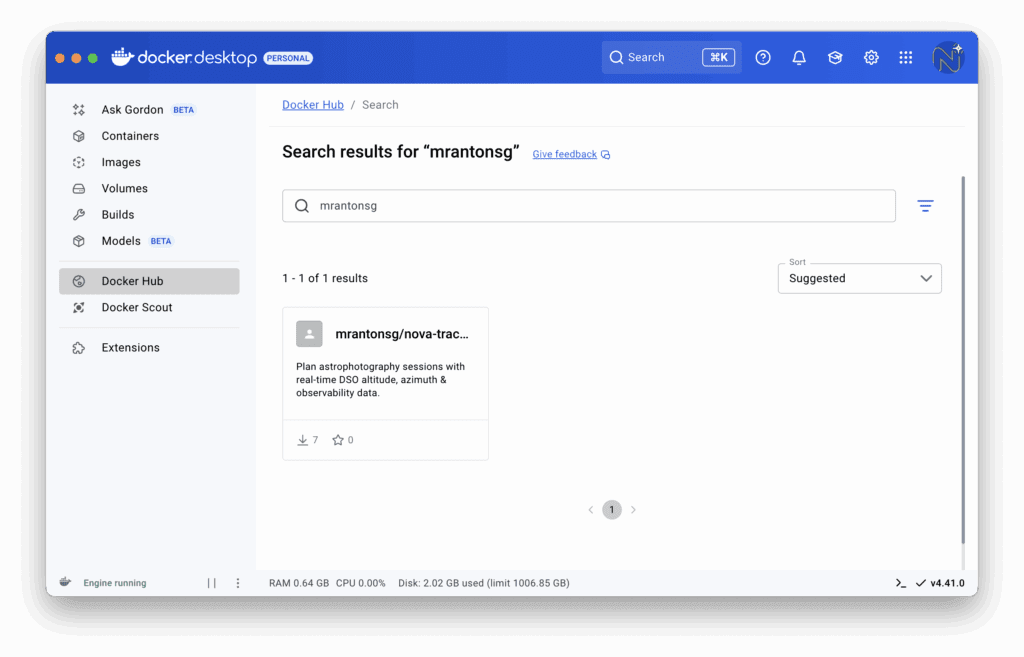
Task: Click the version checkmark icon
Action: 921,583
